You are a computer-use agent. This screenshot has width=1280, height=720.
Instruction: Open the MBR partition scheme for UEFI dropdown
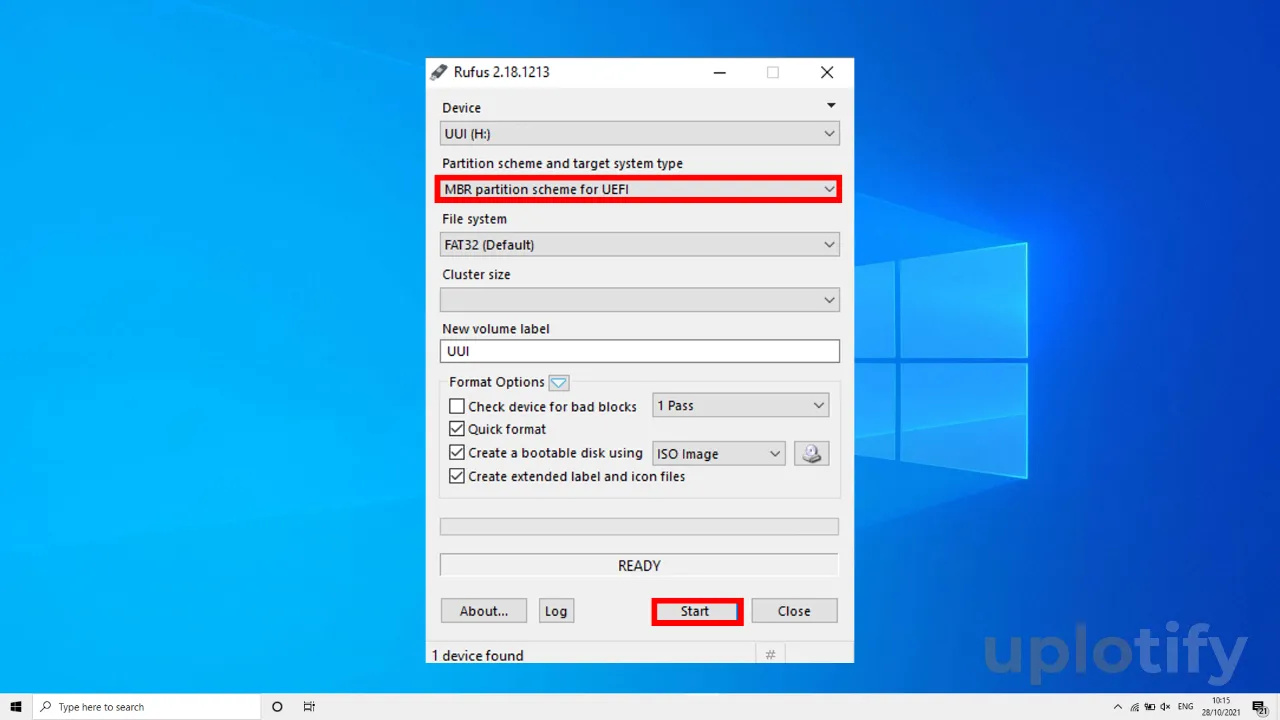(x=640, y=189)
